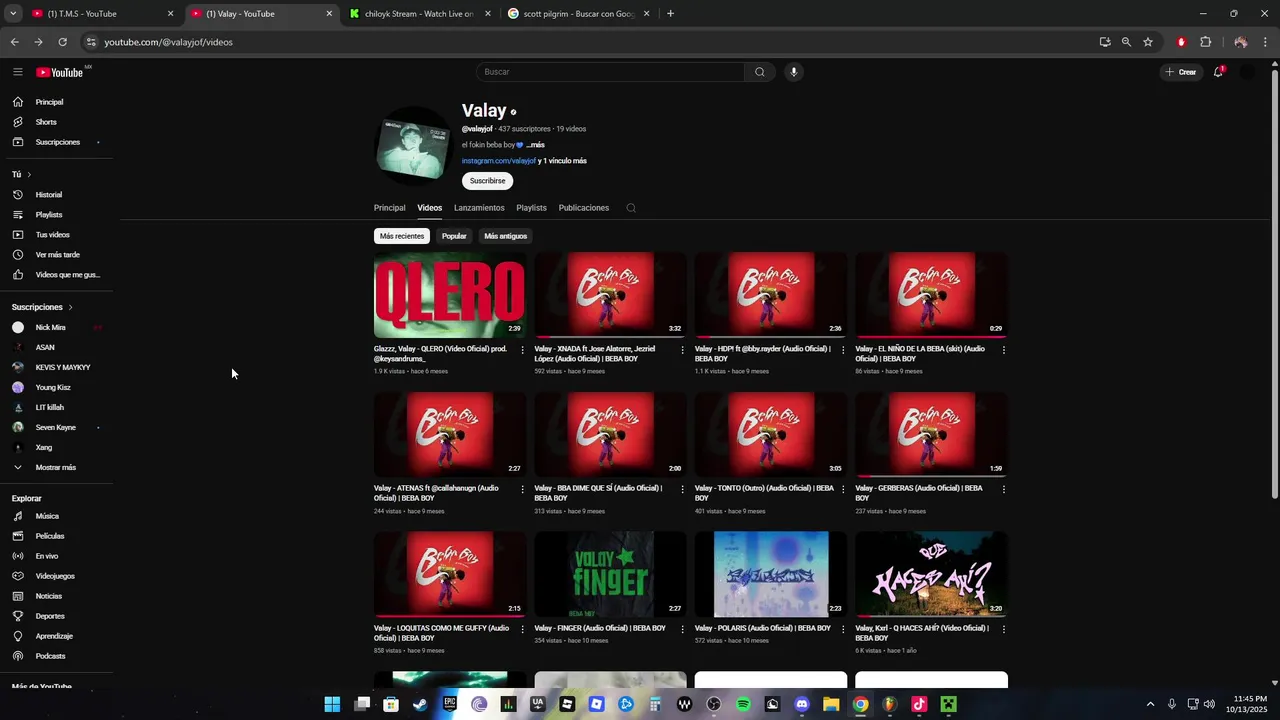Screen dimensions: 1280x720
Task: Select the Más antiguos filter chip
Action: (x=505, y=236)
